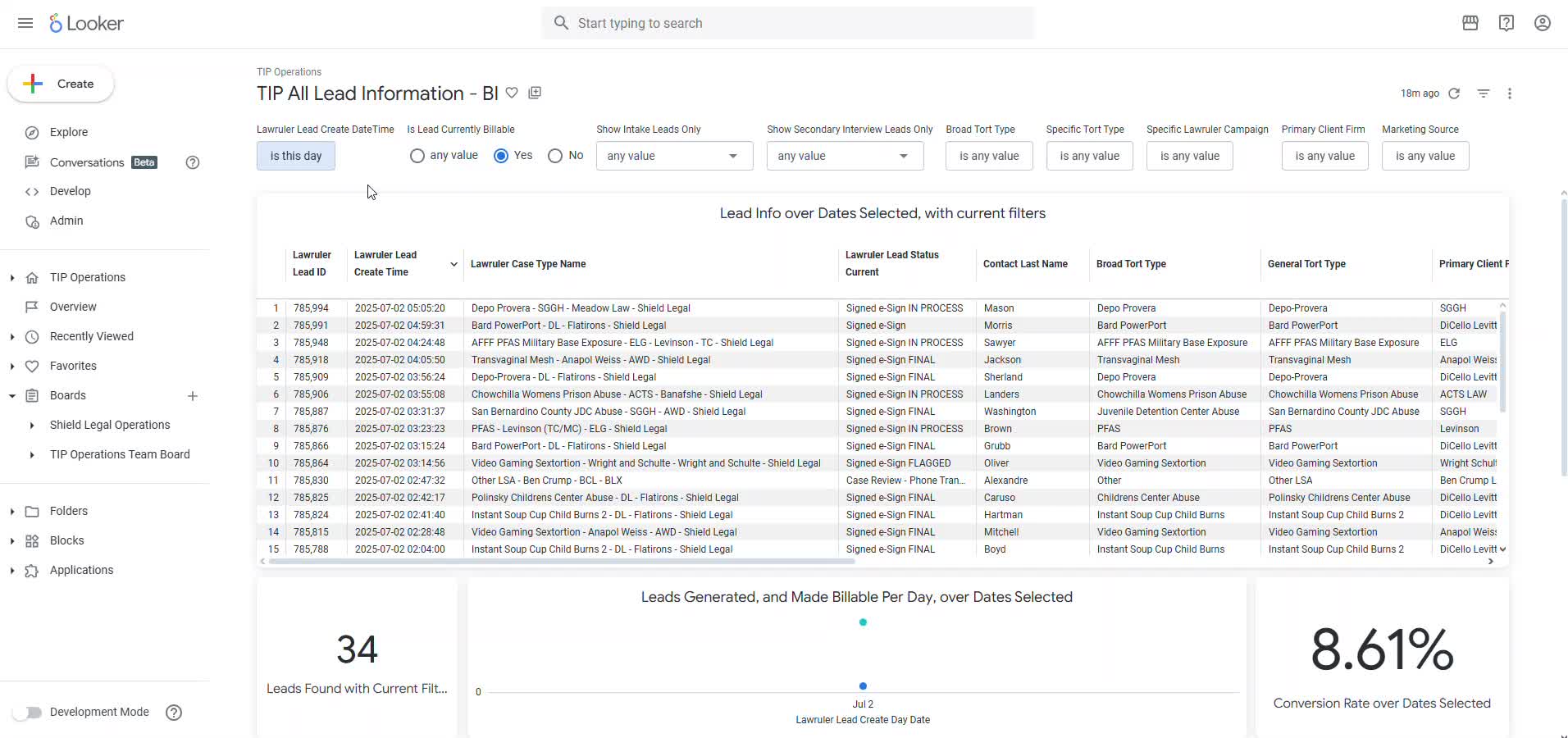The height and width of the screenshot is (738, 1568).
Task: Open Show Secondary Interview Leads dropdown
Action: click(845, 156)
